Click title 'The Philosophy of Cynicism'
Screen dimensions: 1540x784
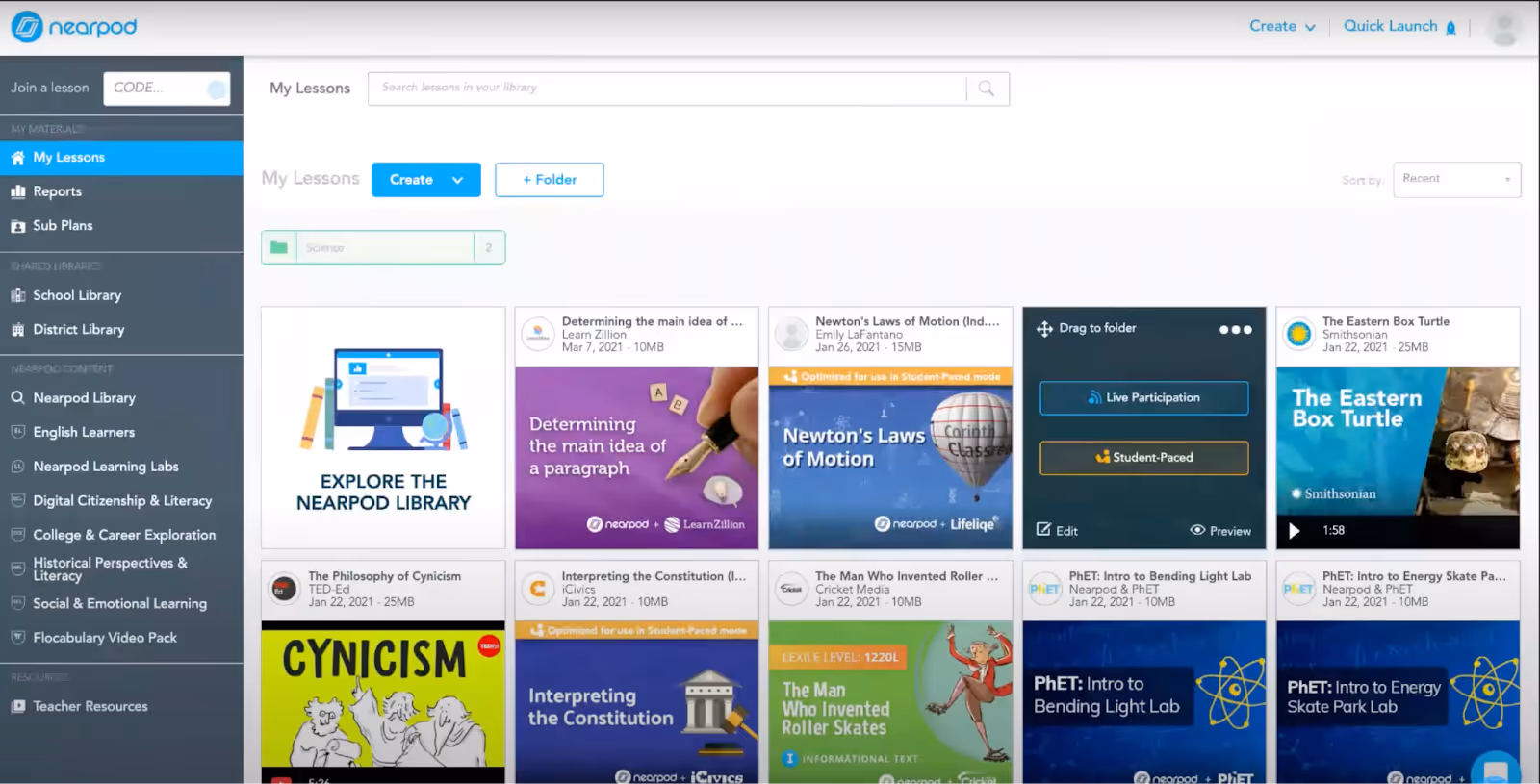point(385,576)
